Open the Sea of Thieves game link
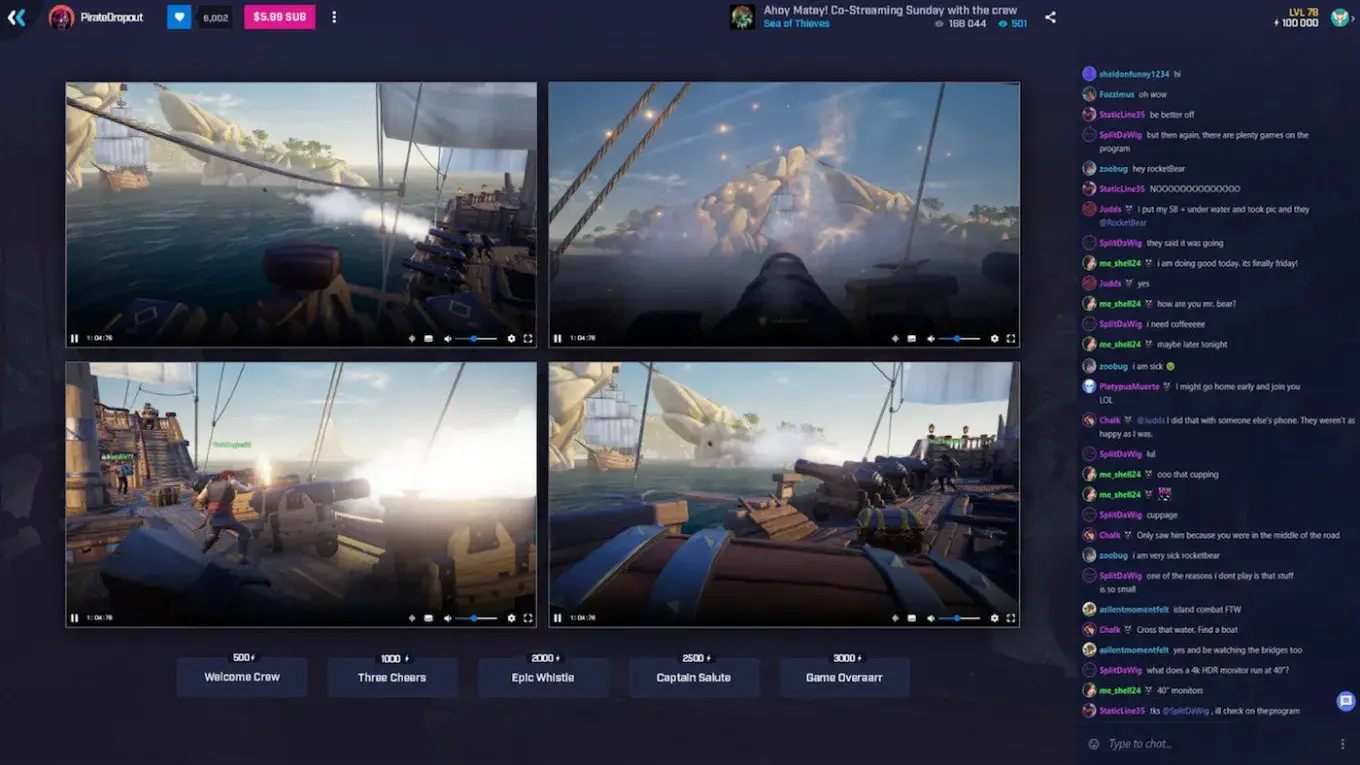This screenshot has width=1360, height=765. coord(796,24)
